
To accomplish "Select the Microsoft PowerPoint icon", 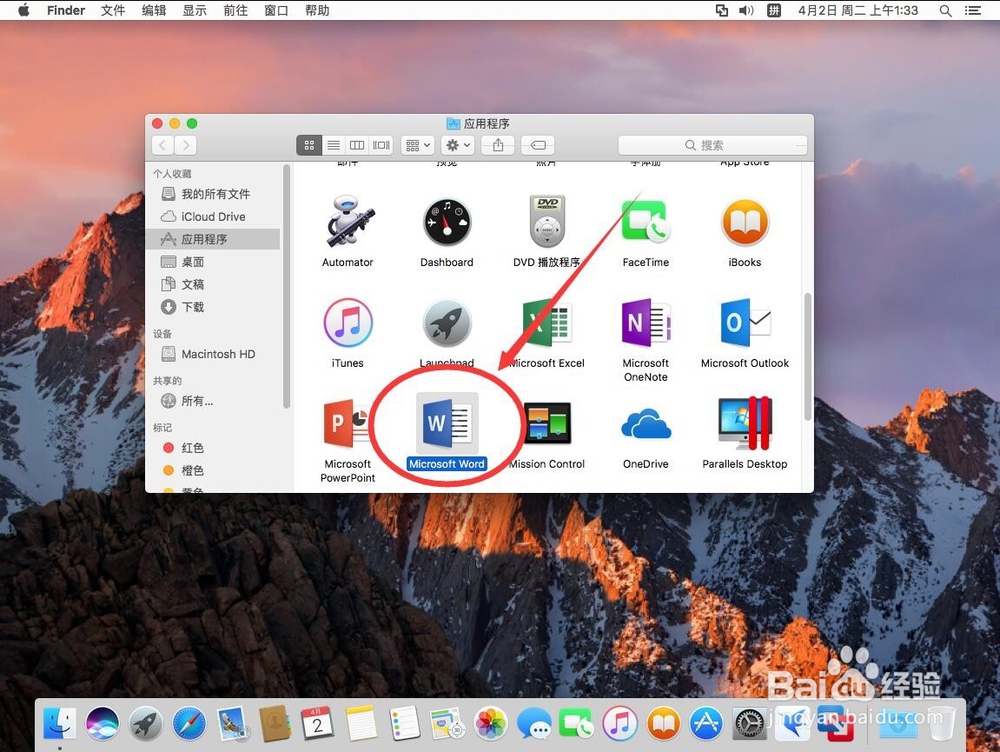I will pyautogui.click(x=348, y=424).
